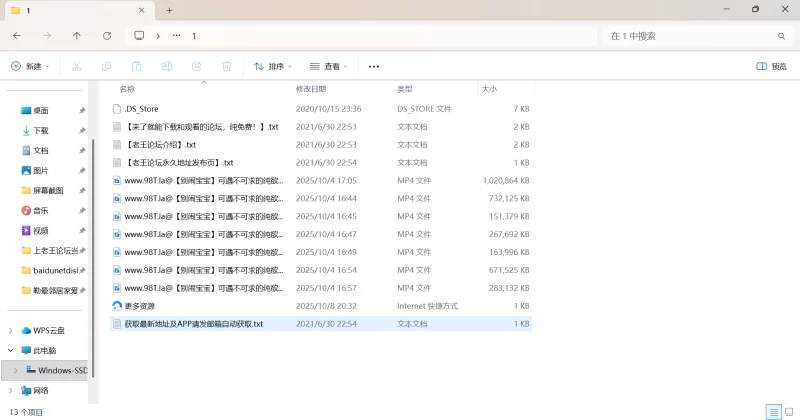Image resolution: width=800 pixels, height=420 pixels.
Task: Click the 更多资源 internet shortcut icon
Action: point(117,306)
